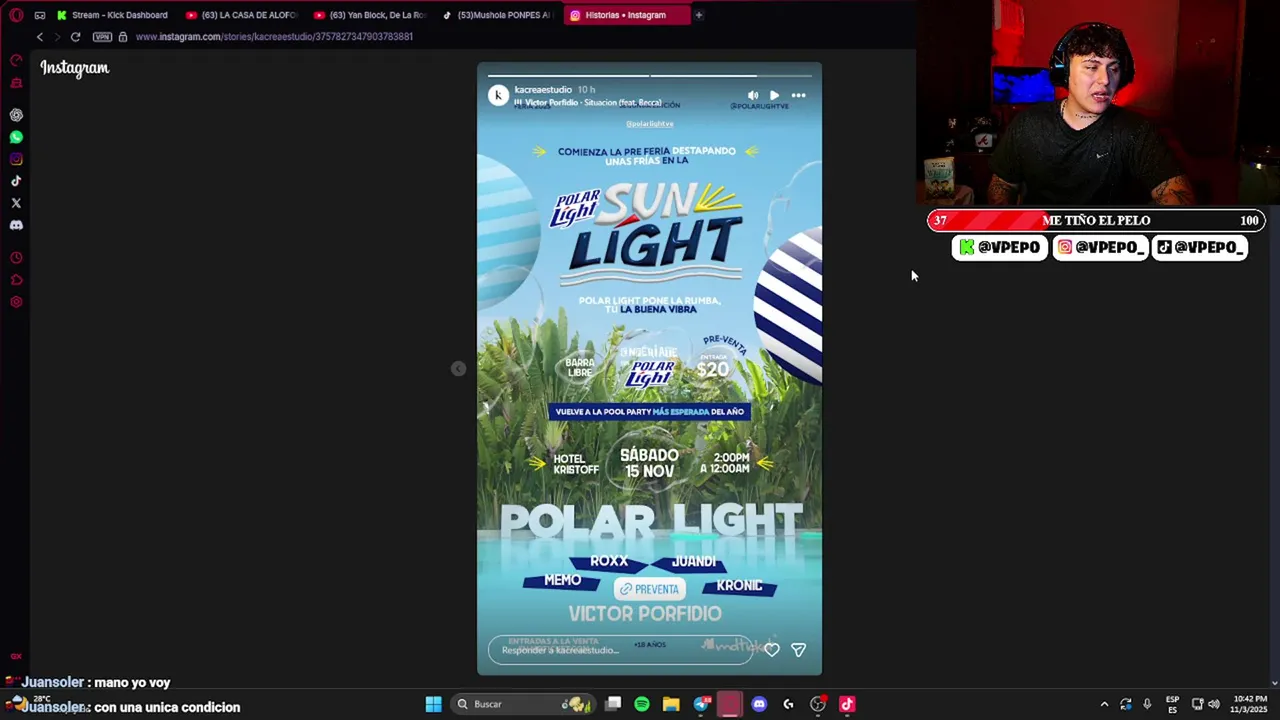Screen dimensions: 1280x720
Task: Tap the @polarlightve mention in story
Action: (x=650, y=124)
